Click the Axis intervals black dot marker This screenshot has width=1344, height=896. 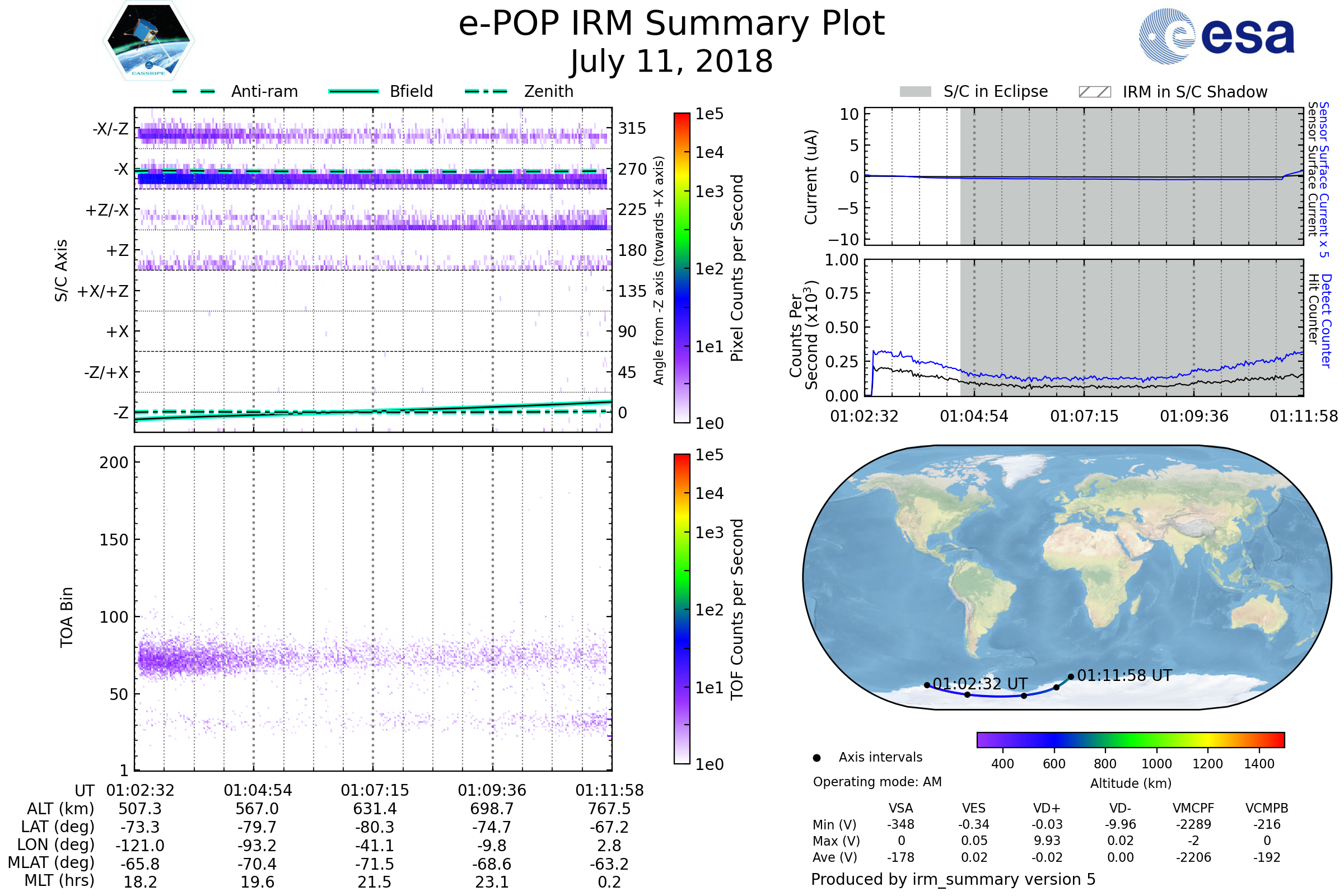tap(816, 758)
